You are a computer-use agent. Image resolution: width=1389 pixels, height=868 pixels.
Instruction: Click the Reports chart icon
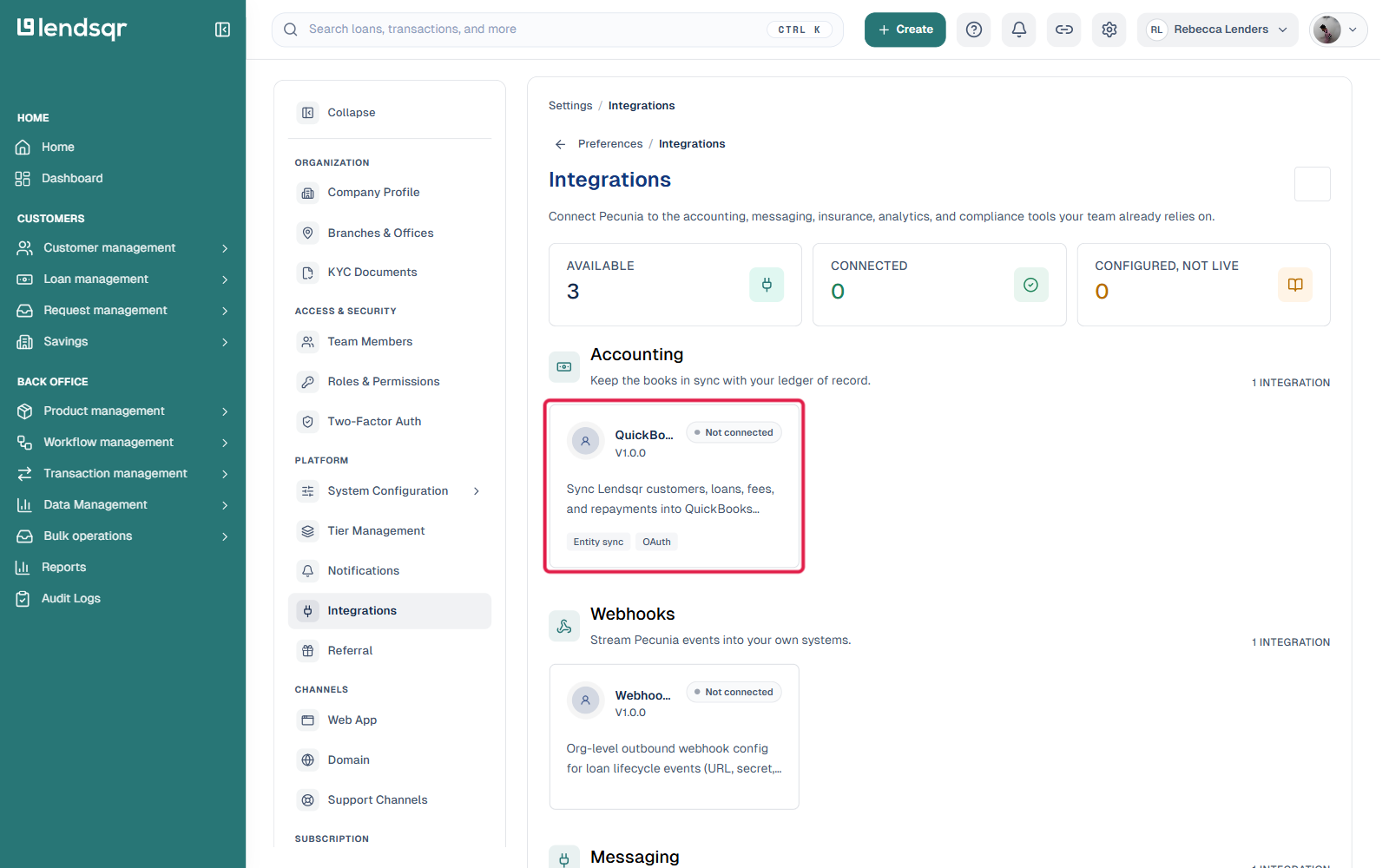23,568
